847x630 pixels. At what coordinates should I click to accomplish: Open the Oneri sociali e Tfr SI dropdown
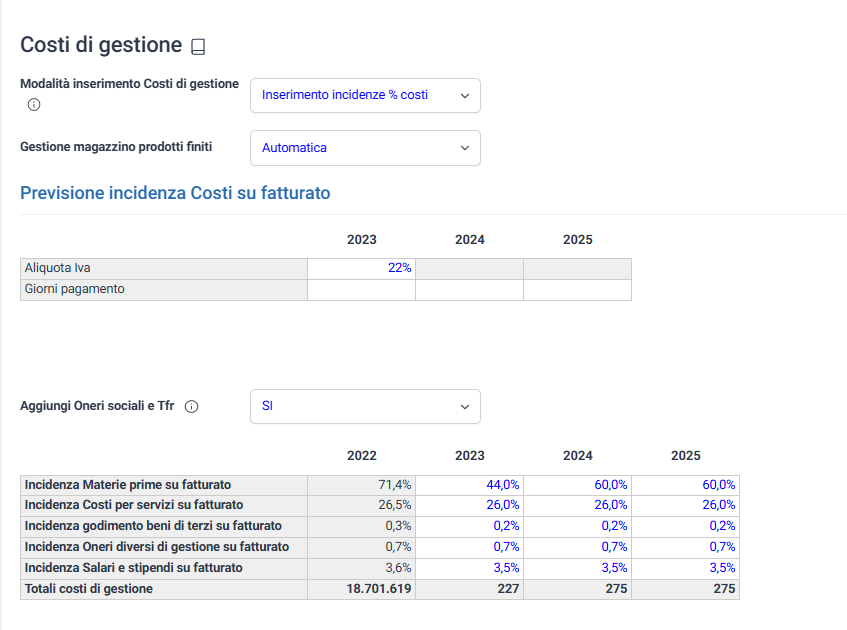click(x=365, y=407)
